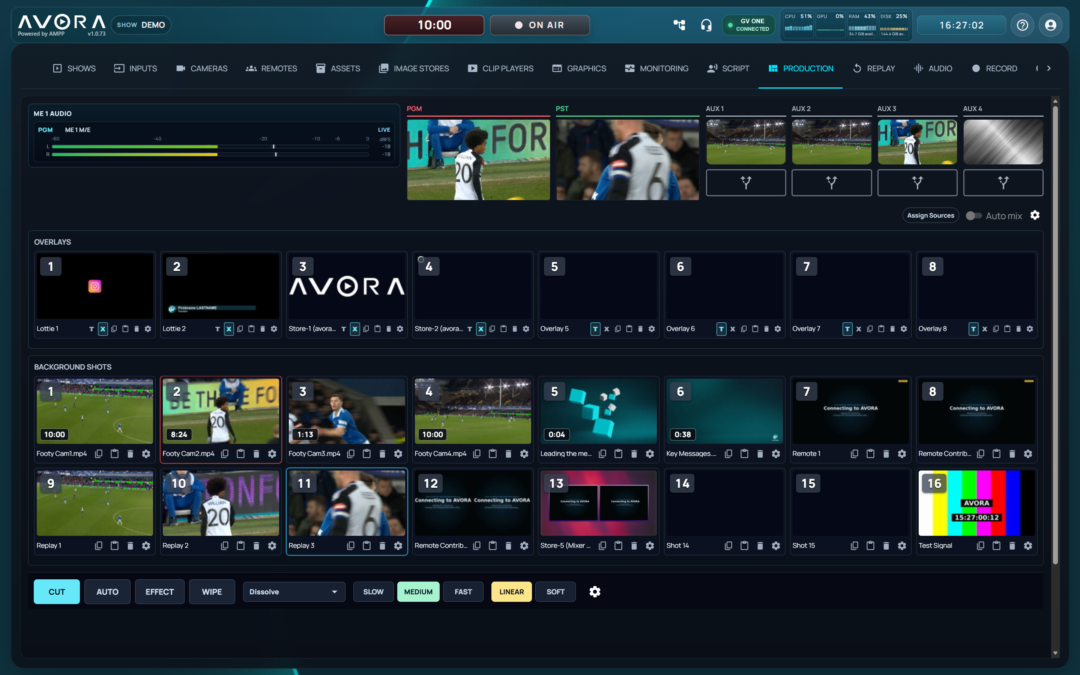This screenshot has width=1080, height=675.
Task: Click the Assign Sources button
Action: point(931,216)
